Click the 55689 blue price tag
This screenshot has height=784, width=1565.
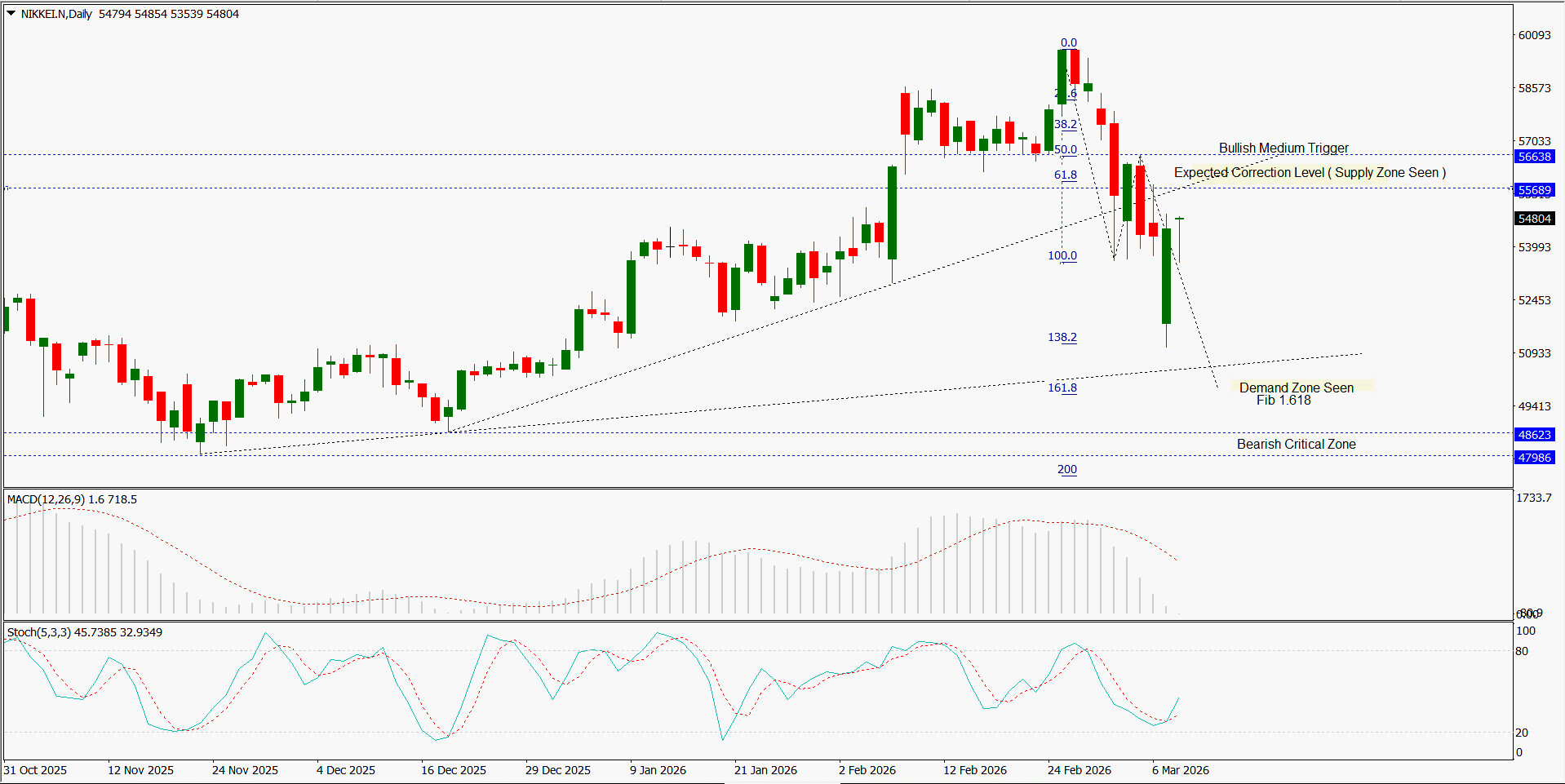point(1534,190)
